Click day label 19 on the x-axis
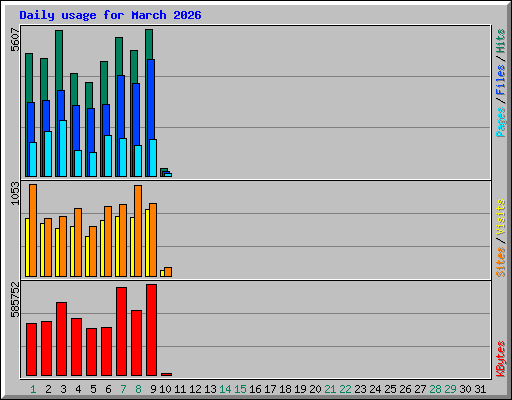 (300, 389)
